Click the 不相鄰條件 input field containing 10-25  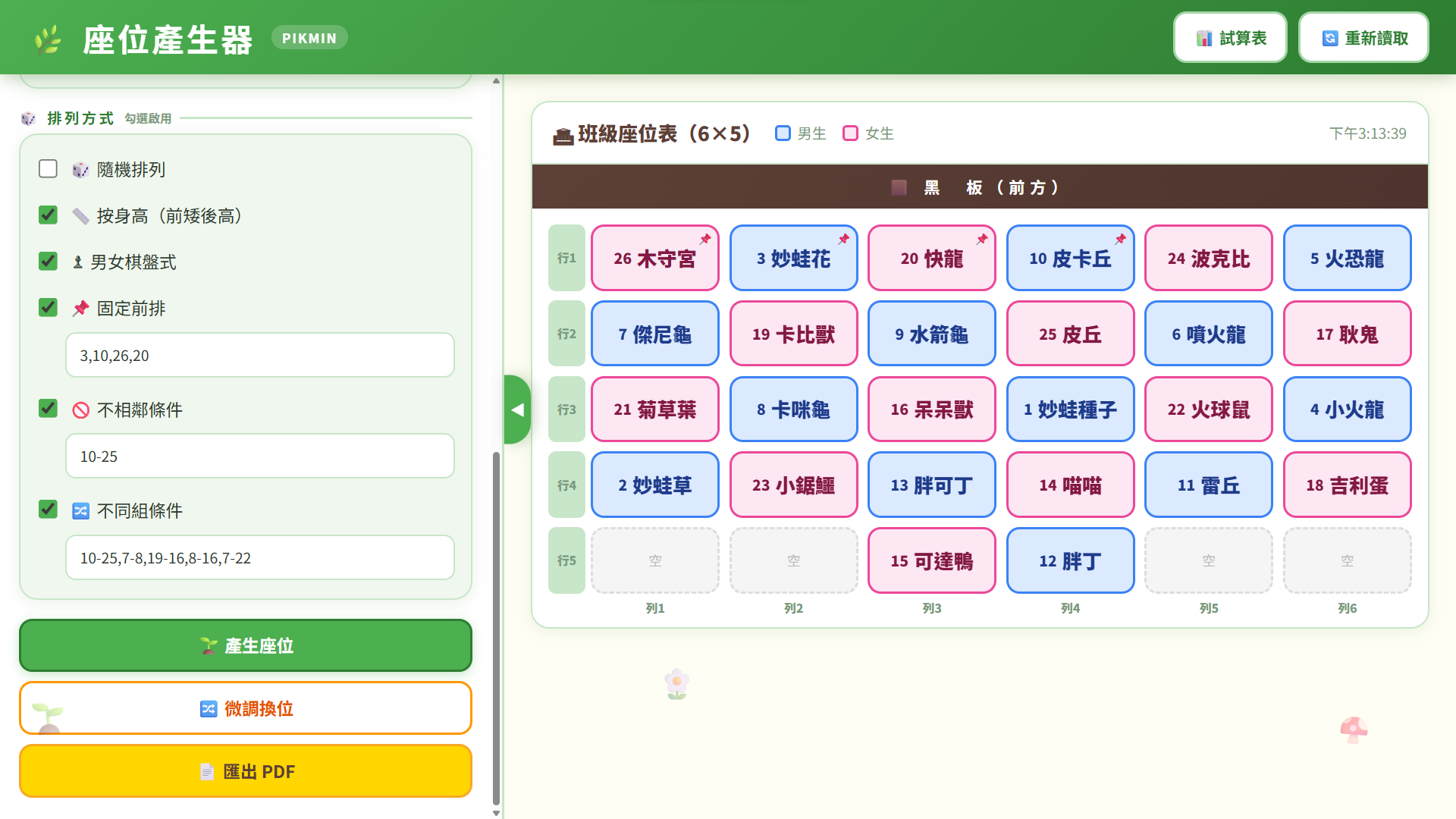coord(260,456)
